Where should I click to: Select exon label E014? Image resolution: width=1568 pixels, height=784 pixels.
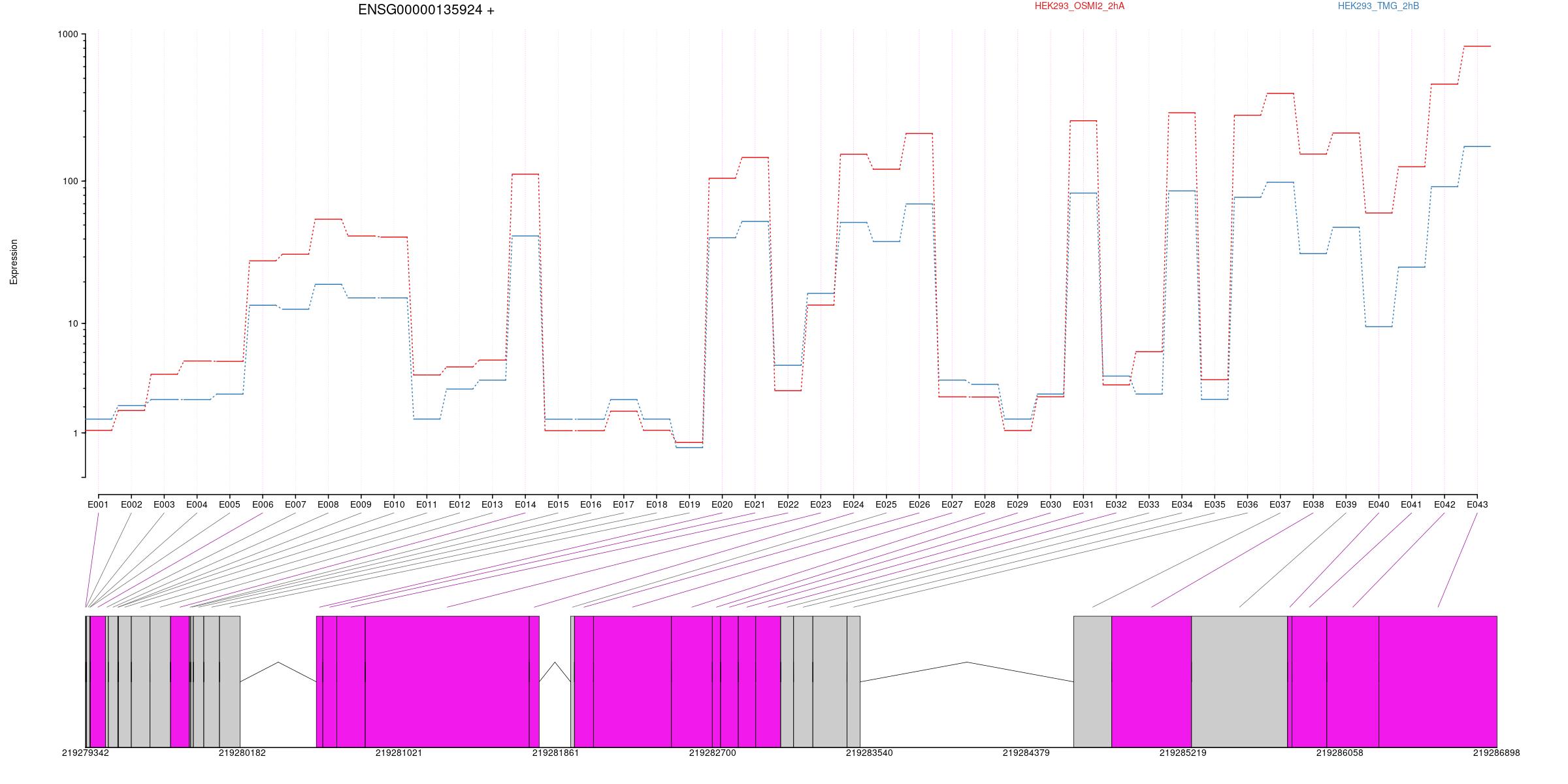point(525,504)
